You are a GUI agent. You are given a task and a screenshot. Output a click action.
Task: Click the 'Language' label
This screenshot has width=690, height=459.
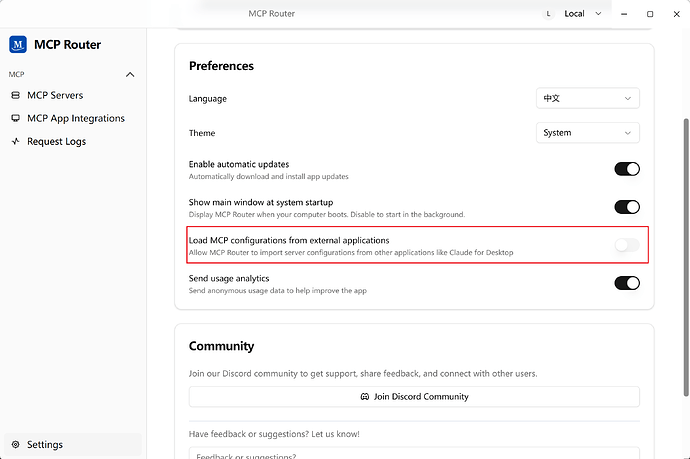[x=208, y=99]
